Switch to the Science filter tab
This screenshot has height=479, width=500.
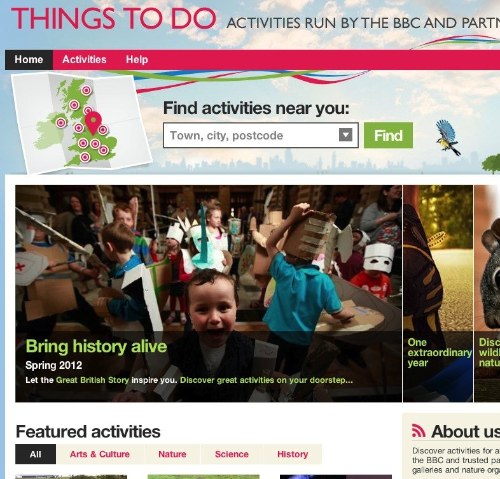click(232, 454)
